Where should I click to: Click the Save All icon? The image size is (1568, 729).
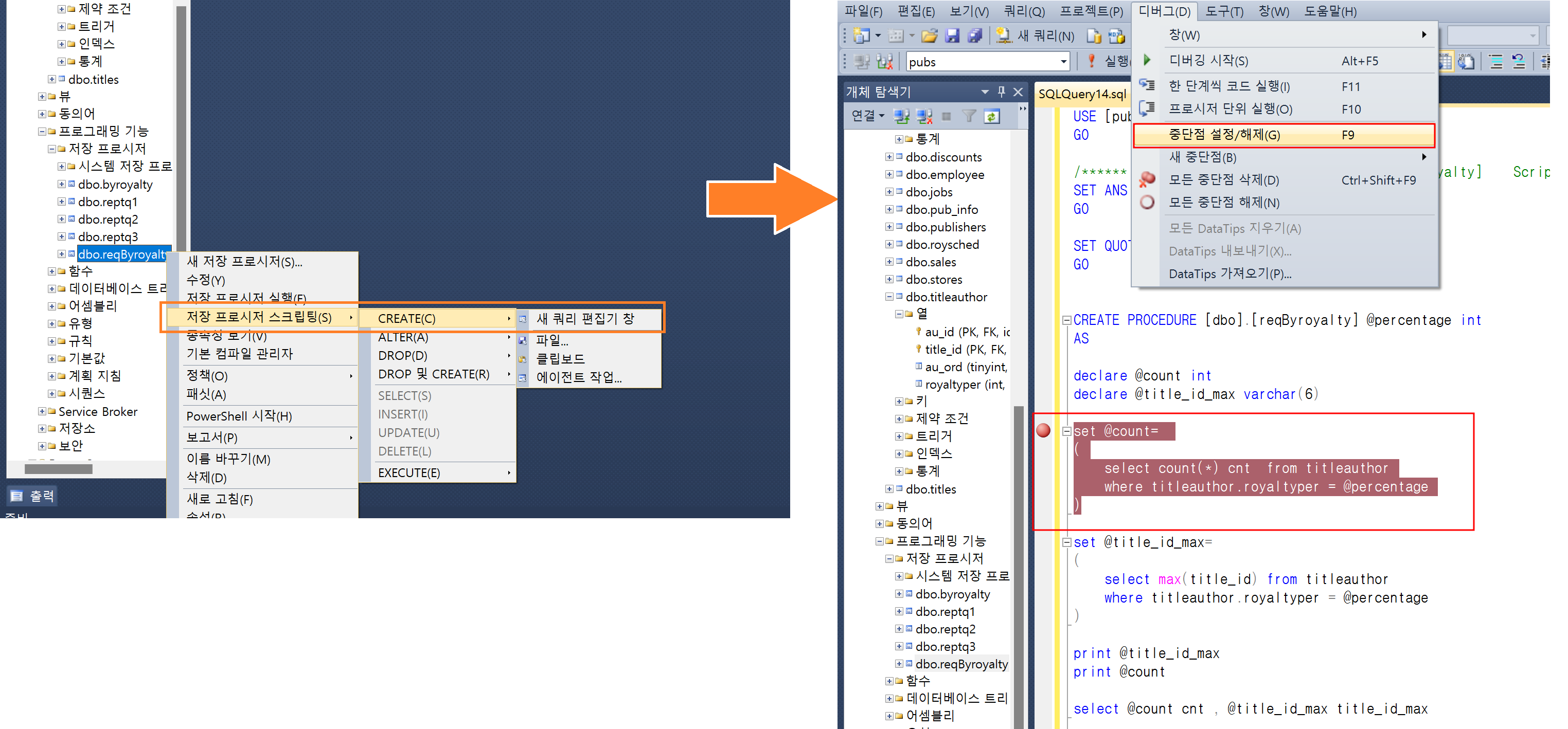point(975,36)
